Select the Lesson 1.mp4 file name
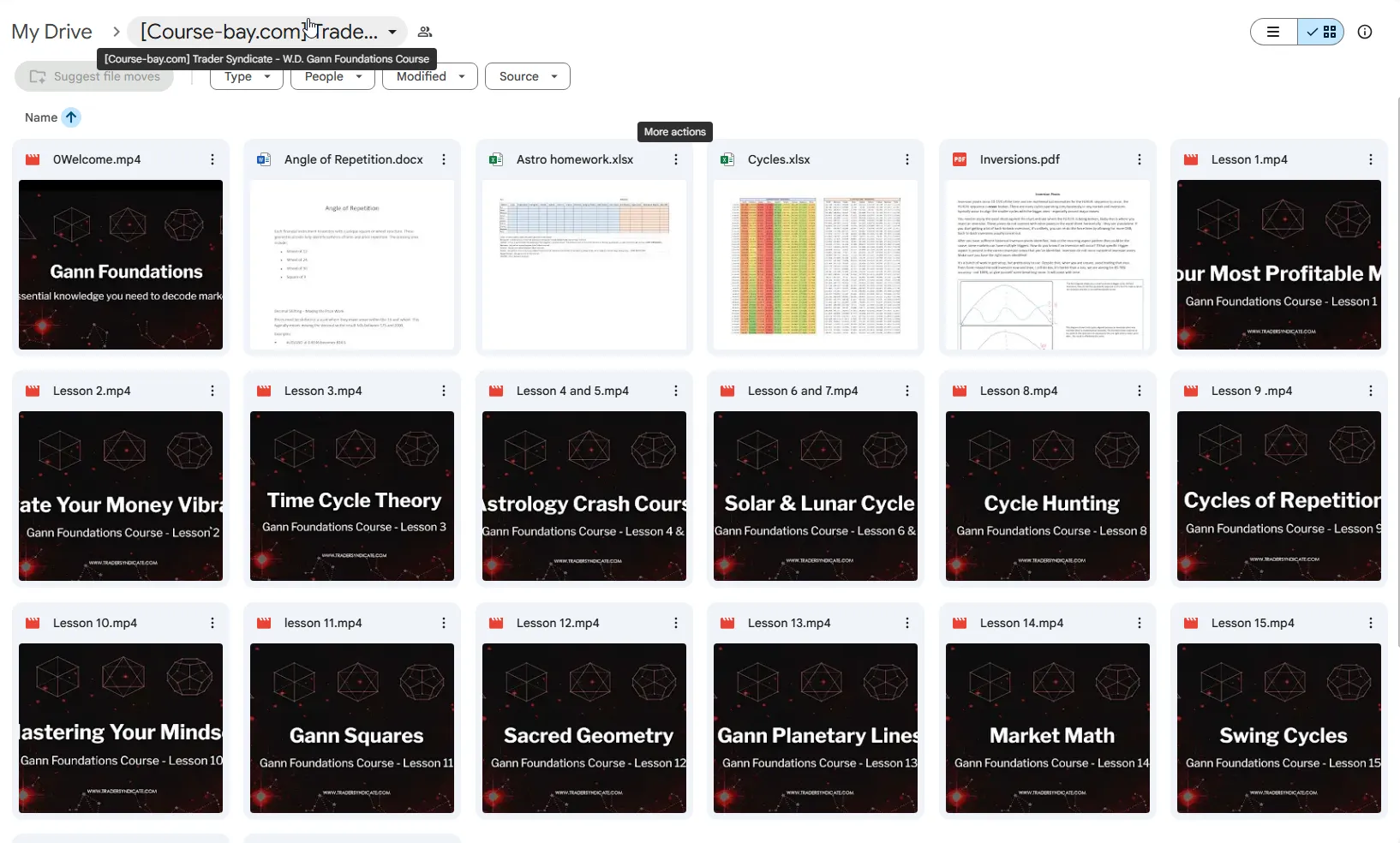Viewport: 1400px width, 843px height. click(x=1249, y=159)
